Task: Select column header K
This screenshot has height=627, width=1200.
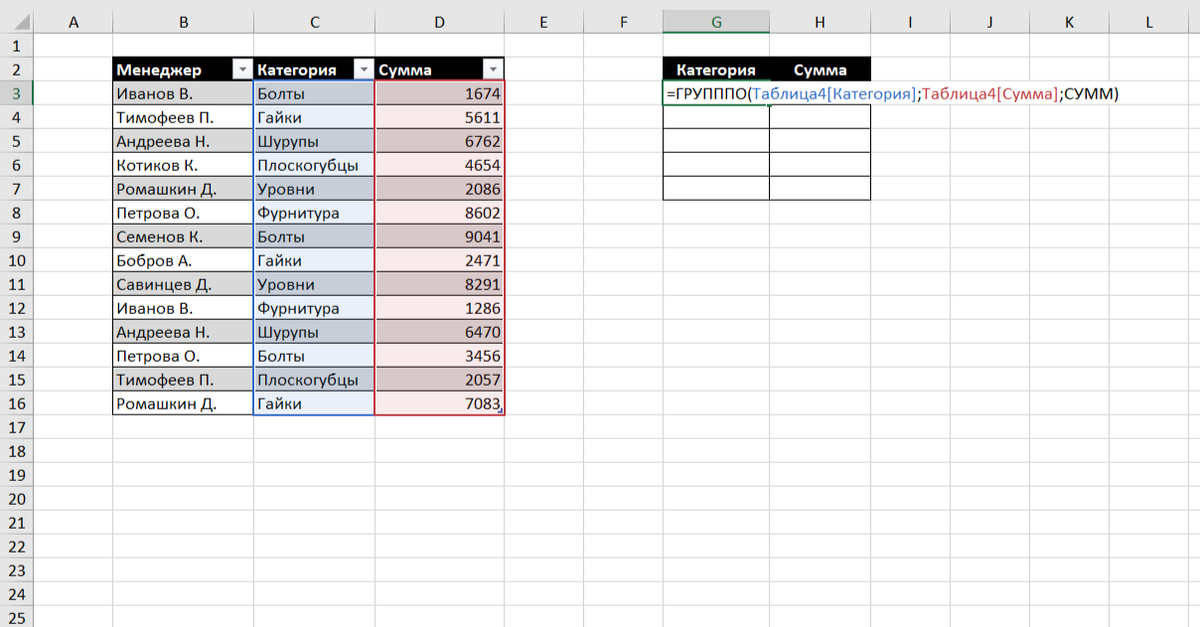Action: click(1069, 22)
